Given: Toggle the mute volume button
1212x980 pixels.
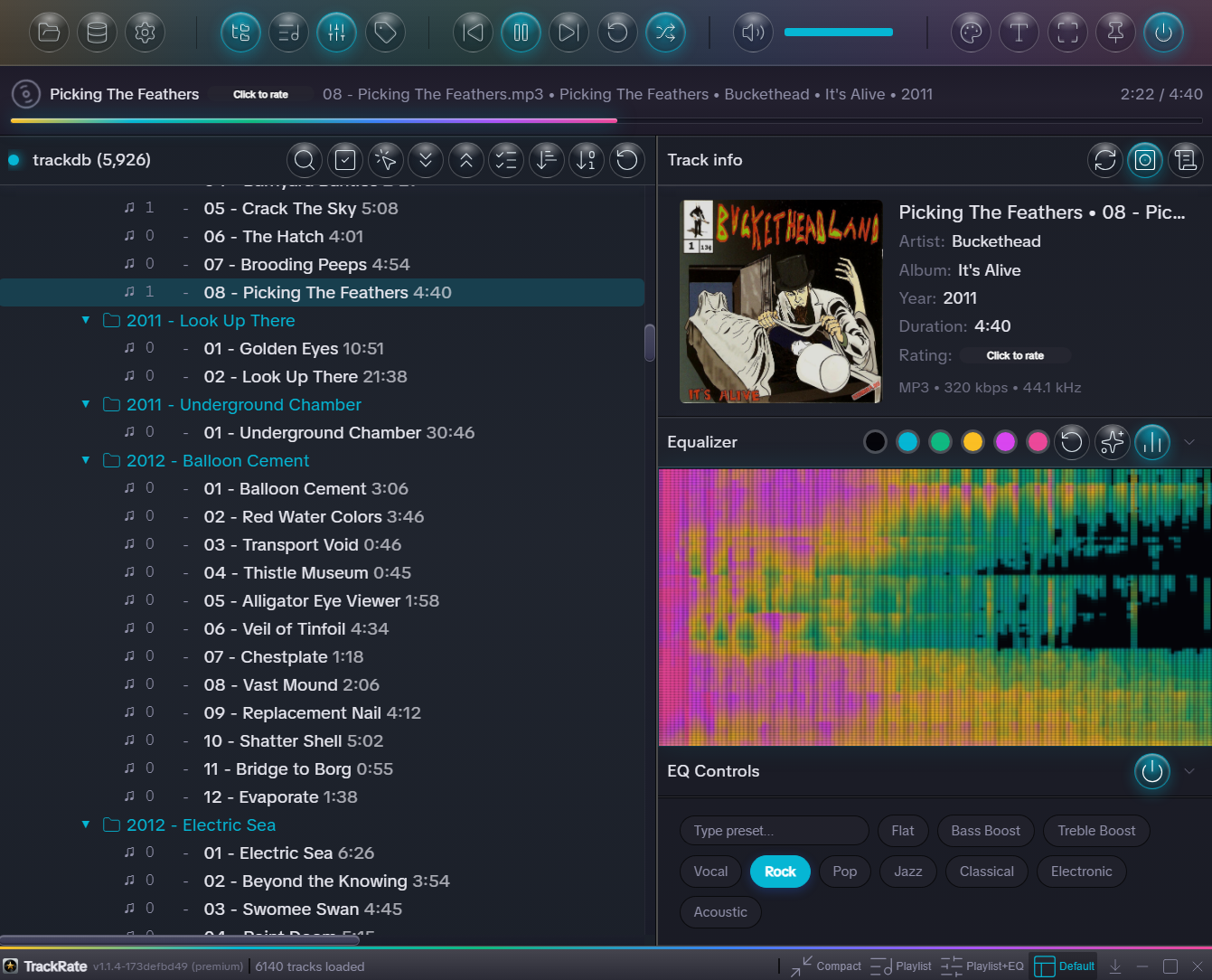Looking at the screenshot, I should pos(752,33).
